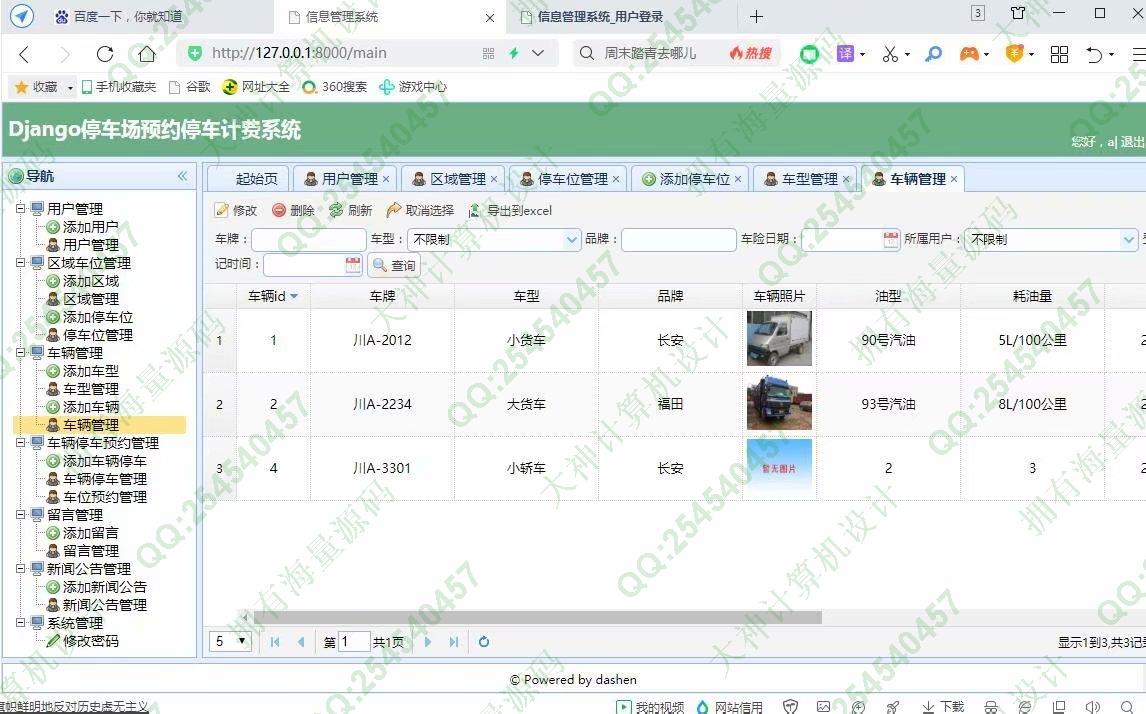Click the translate extension icon
The width and height of the screenshot is (1146, 714).
point(846,53)
